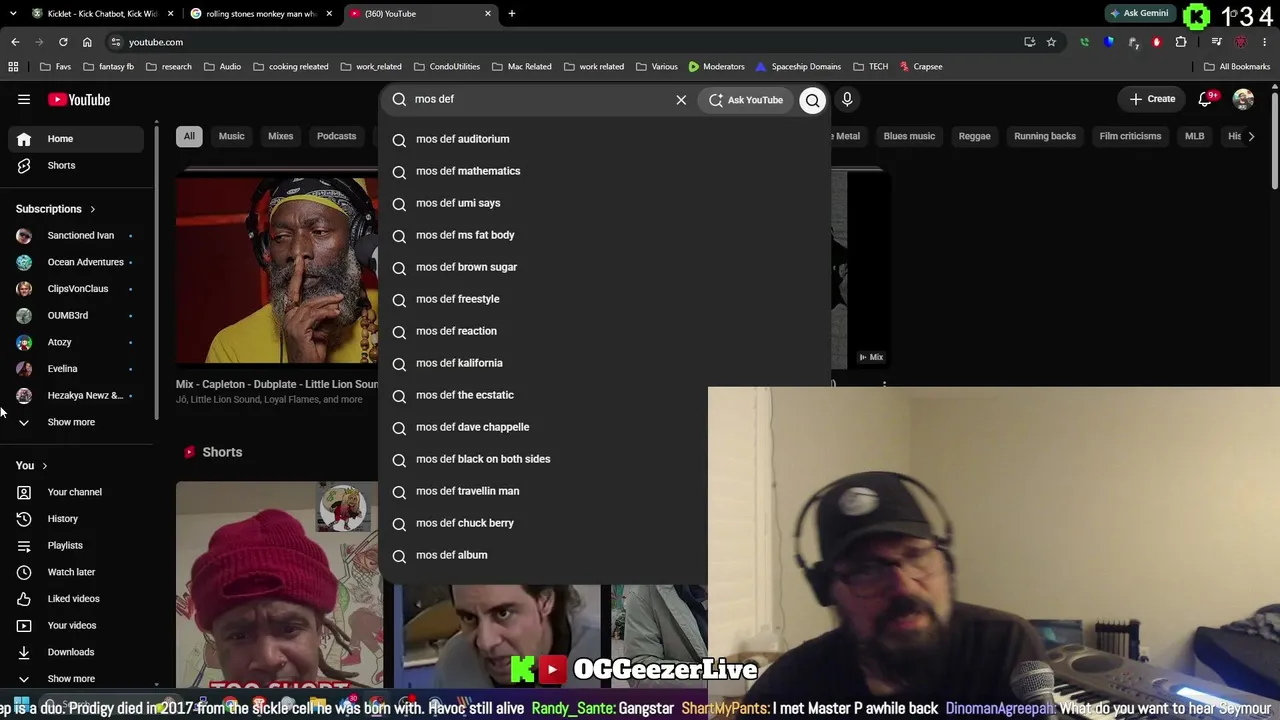Screen dimensions: 1280x720
Task: Expand the Subscriptions section header
Action: pos(56,209)
